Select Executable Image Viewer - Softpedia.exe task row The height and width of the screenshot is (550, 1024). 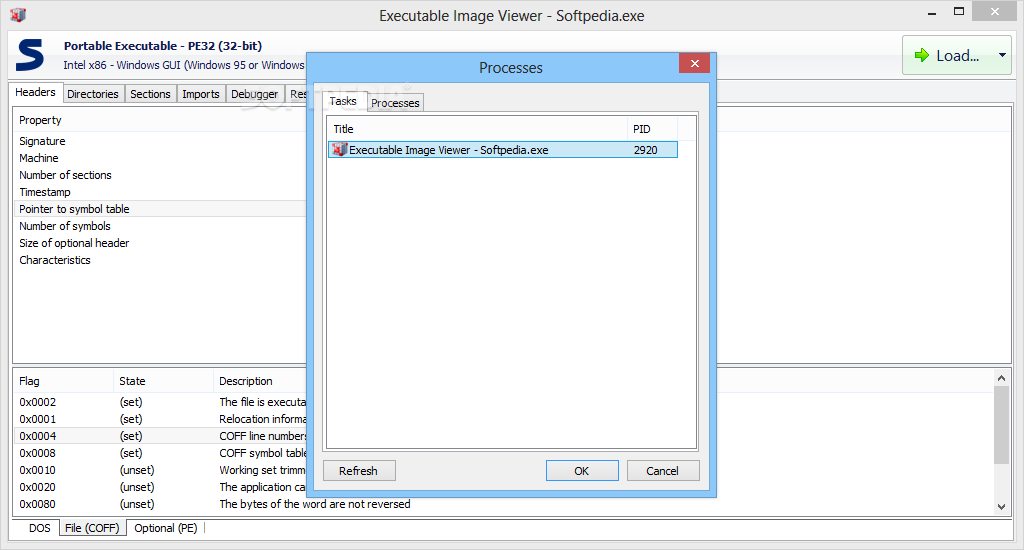click(x=502, y=150)
